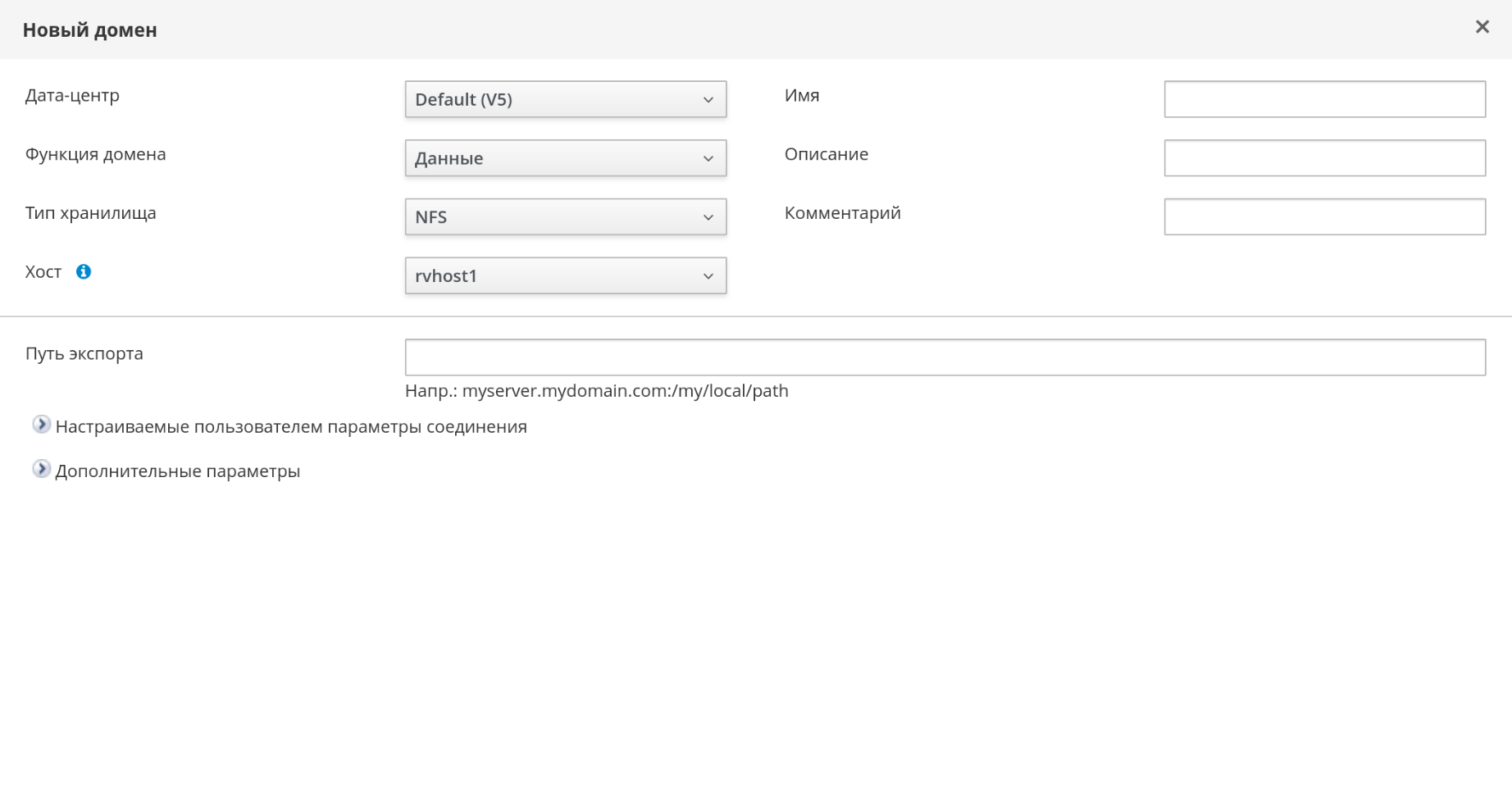Open the Функция домена dropdown showing Данные

point(565,158)
